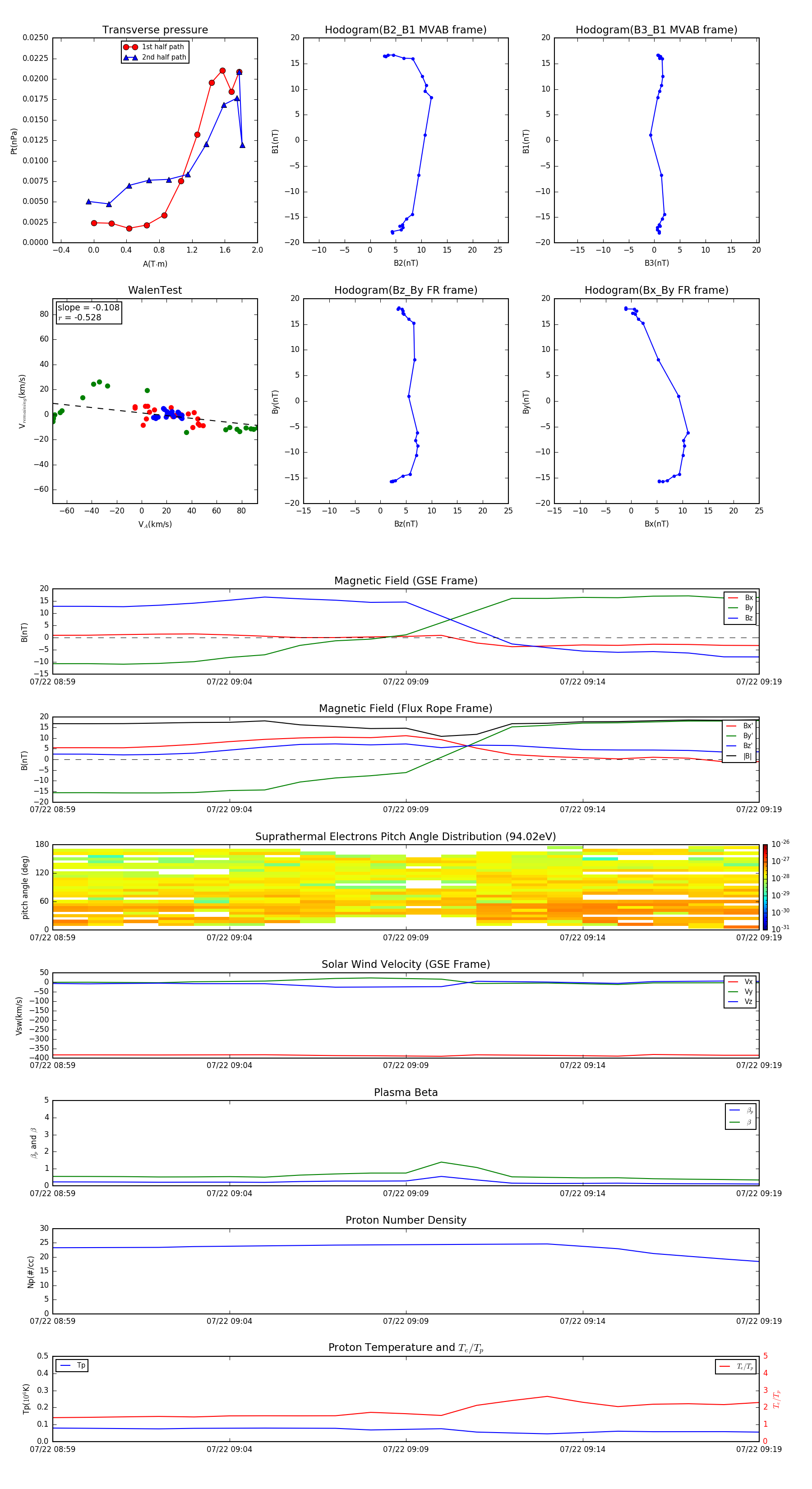812x1489 pixels.
Task: Click the 'βp and β' y-axis label
Action: pyautogui.click(x=33, y=1143)
